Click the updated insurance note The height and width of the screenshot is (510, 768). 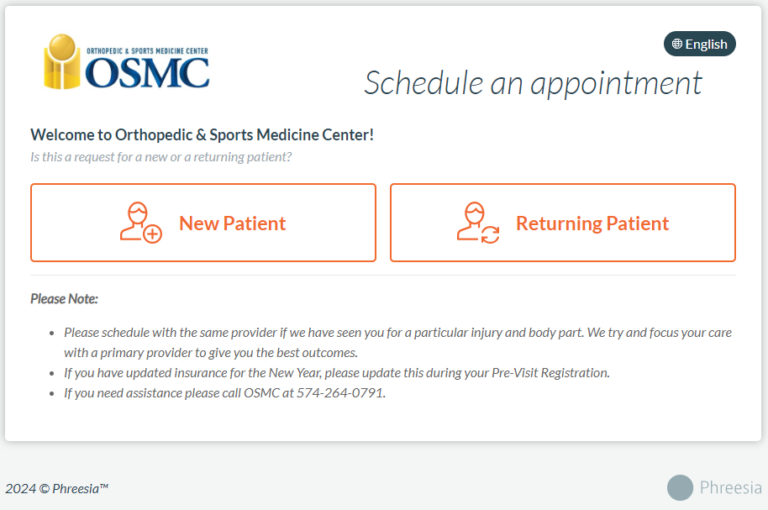[336, 372]
